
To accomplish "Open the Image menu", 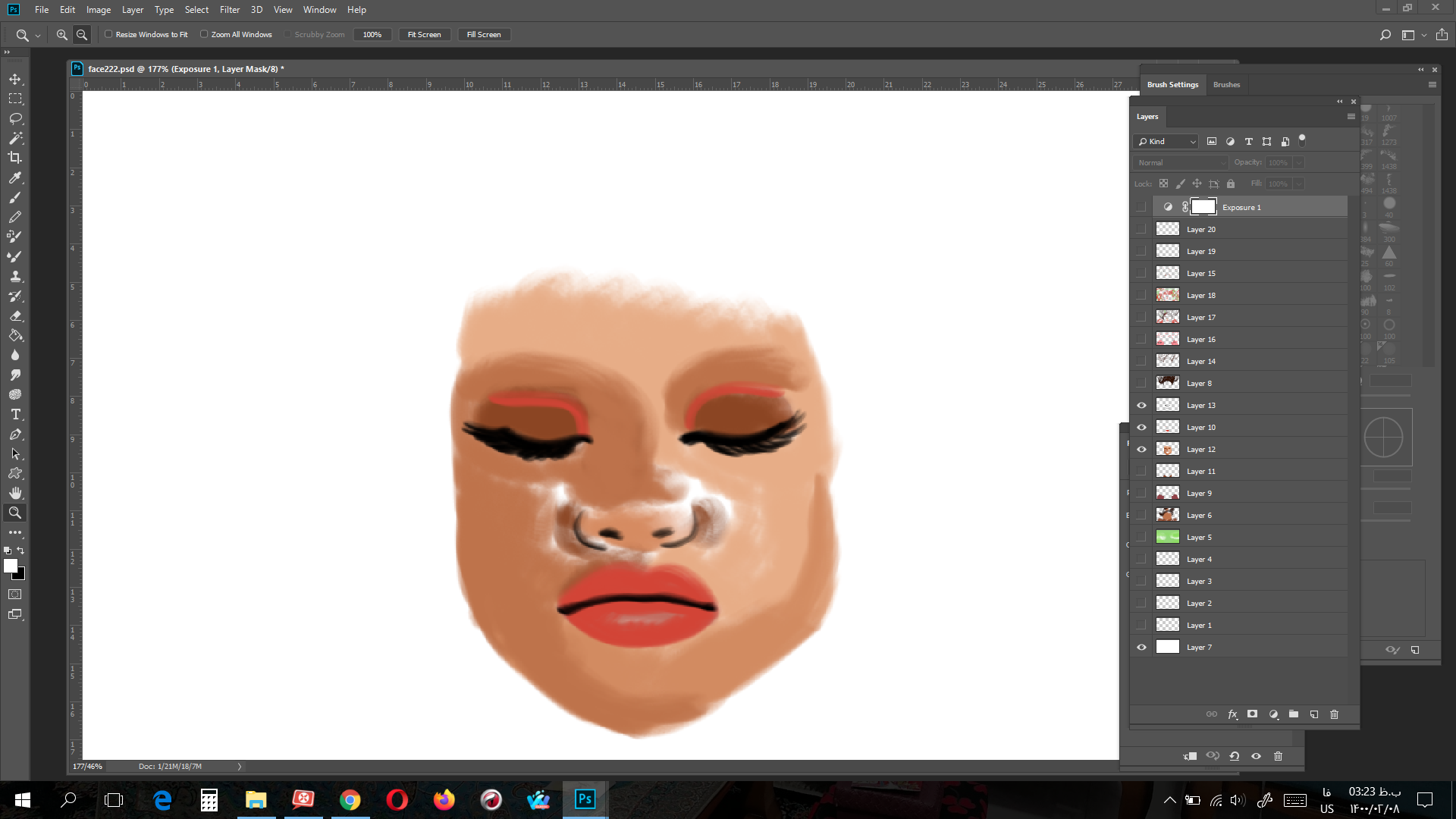I will tap(99, 10).
